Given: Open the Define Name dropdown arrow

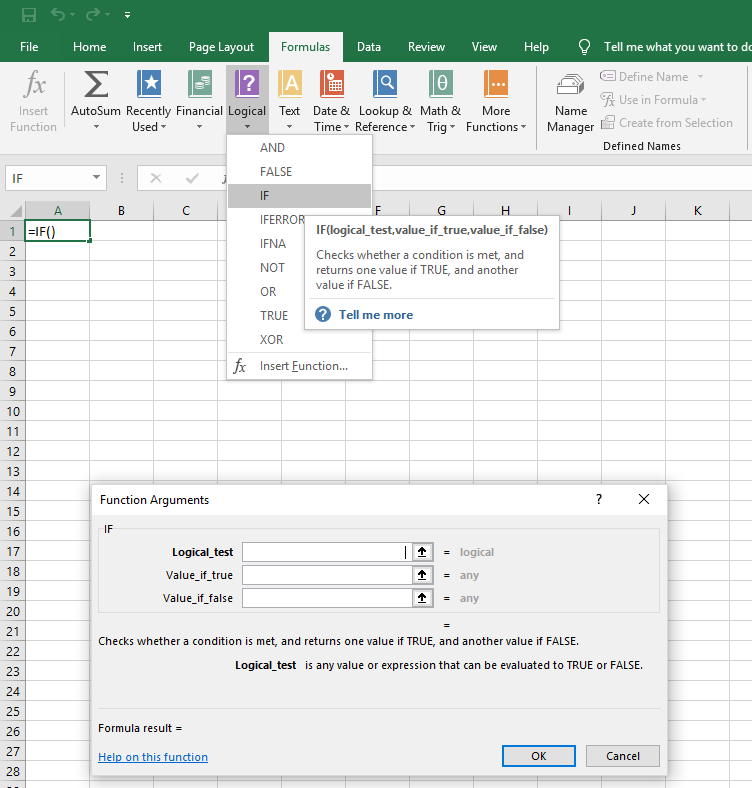Looking at the screenshot, I should (x=700, y=77).
